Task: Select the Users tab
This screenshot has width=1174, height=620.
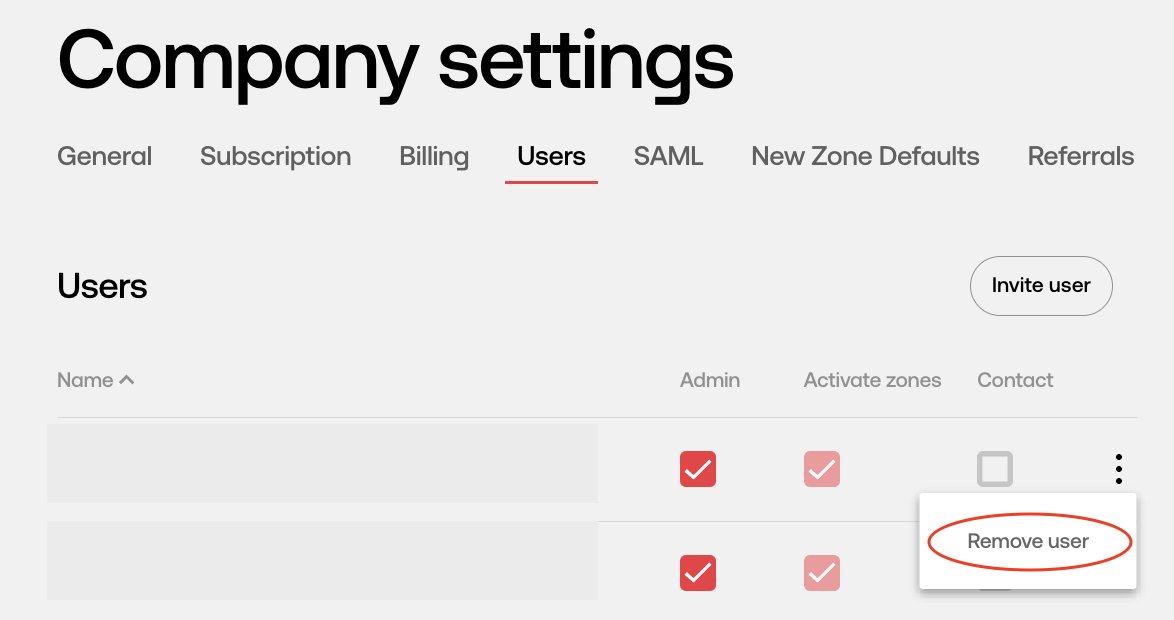Action: pos(551,156)
